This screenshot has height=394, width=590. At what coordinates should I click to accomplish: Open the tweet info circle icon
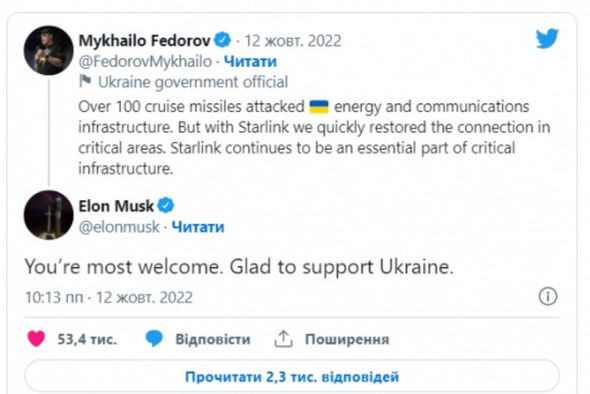pyautogui.click(x=548, y=297)
